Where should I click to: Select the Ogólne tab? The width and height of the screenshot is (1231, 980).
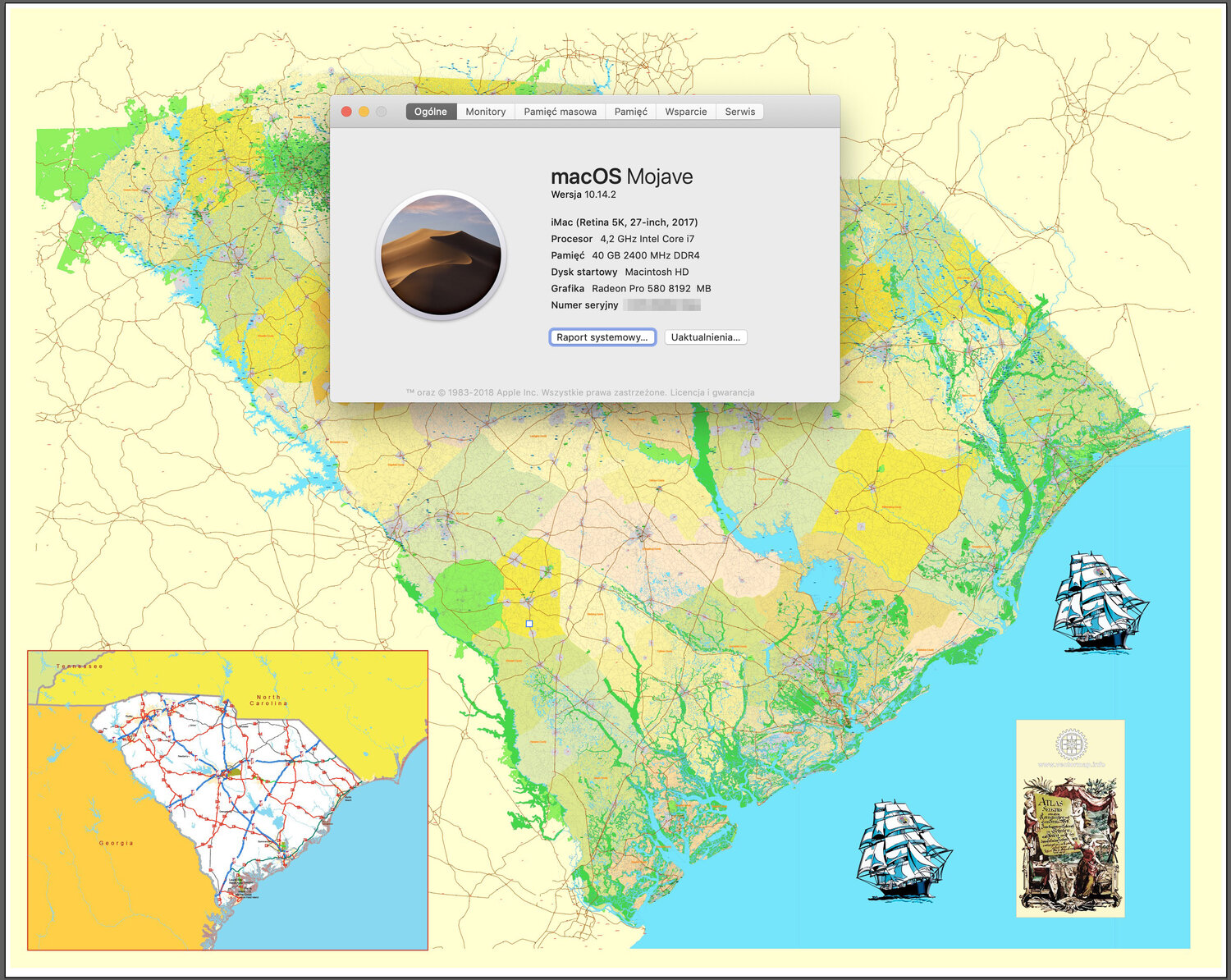tap(431, 112)
